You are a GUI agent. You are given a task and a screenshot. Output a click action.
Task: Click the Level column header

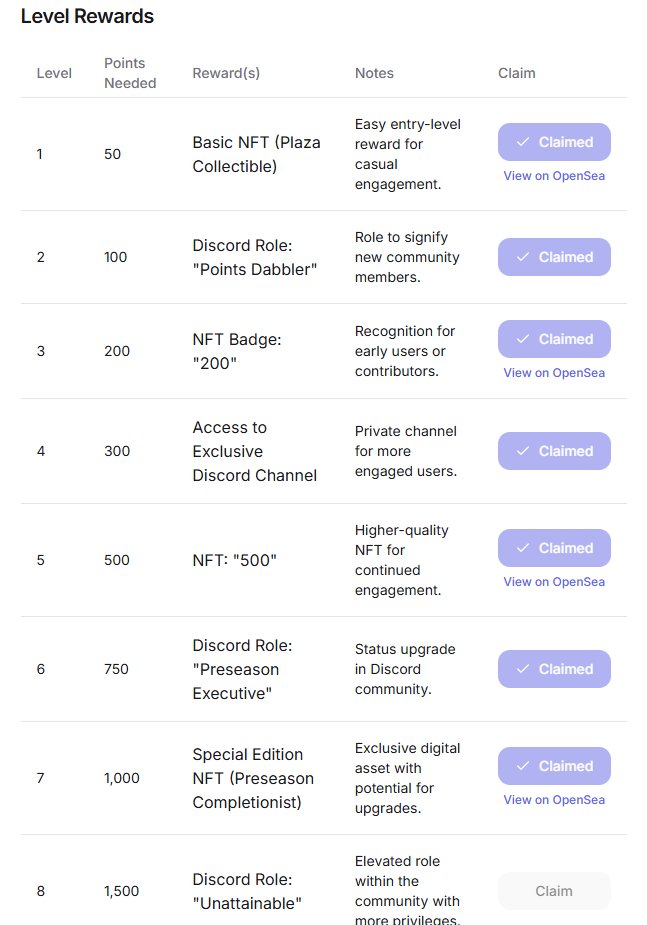pos(54,73)
